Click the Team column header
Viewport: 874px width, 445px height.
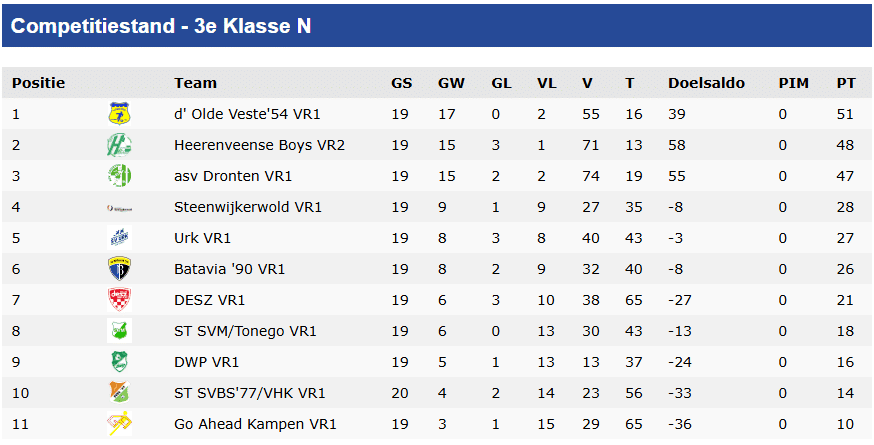(195, 83)
